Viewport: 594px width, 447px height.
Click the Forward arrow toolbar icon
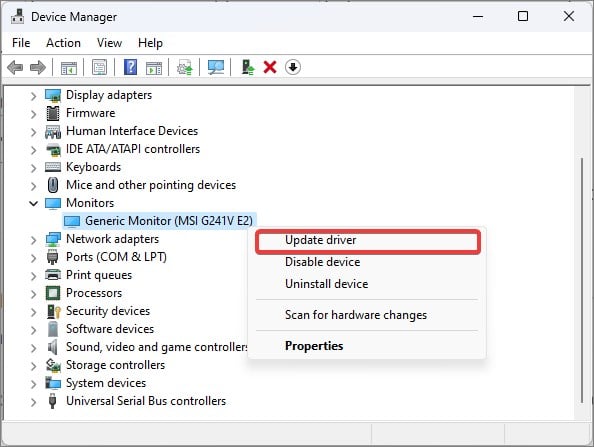(38, 67)
